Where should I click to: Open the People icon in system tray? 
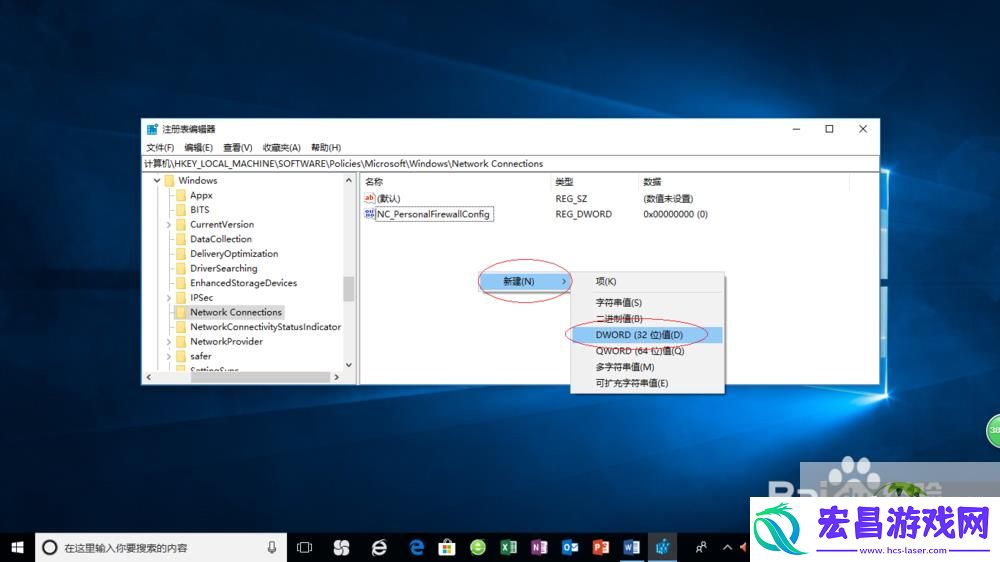click(701, 547)
